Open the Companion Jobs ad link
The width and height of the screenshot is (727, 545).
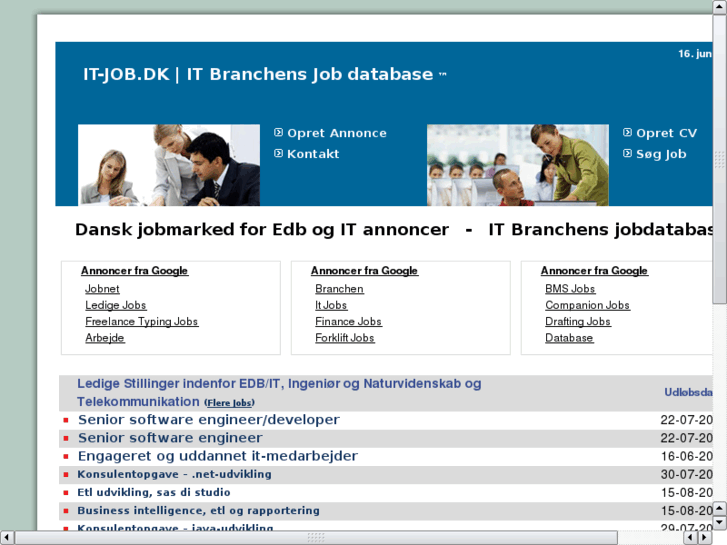(587, 305)
